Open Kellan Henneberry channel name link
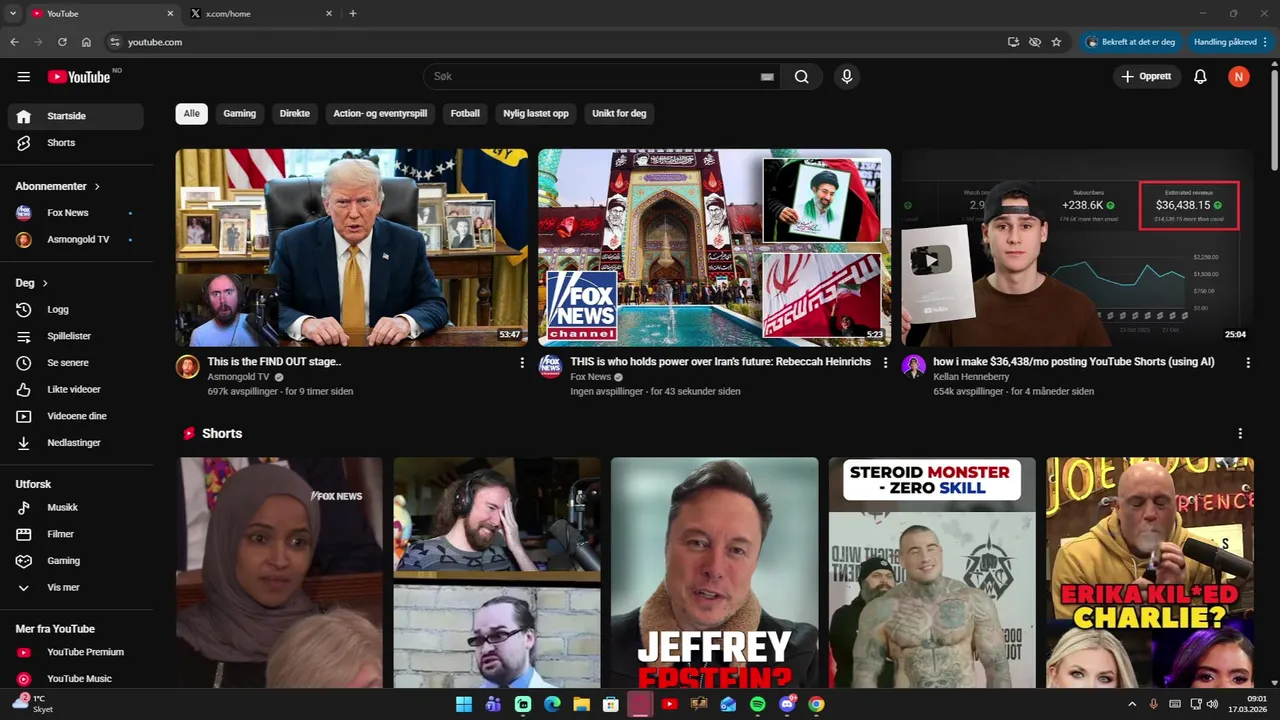 click(x=971, y=377)
